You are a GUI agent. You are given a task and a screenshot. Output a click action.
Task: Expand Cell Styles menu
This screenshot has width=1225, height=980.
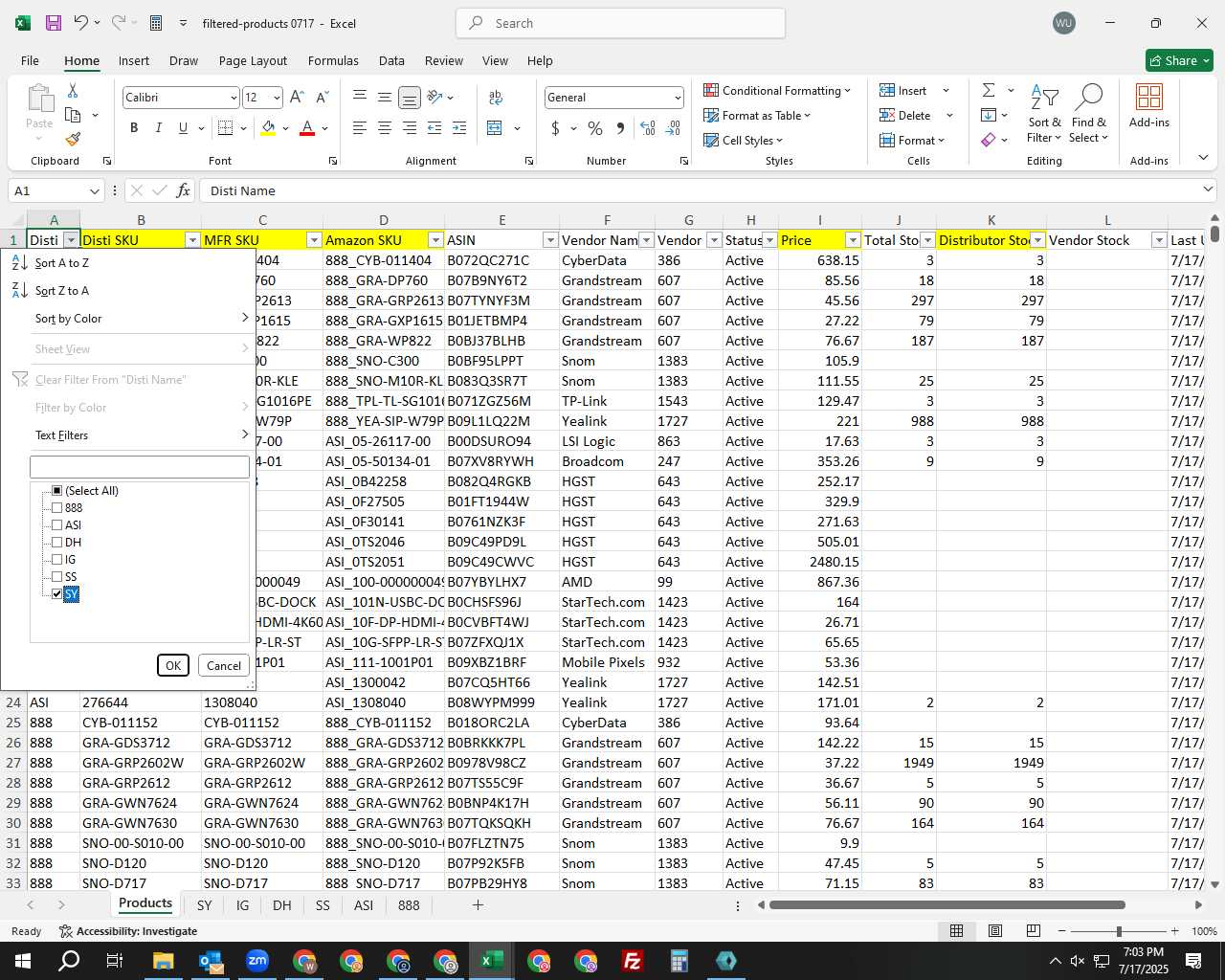click(x=743, y=140)
